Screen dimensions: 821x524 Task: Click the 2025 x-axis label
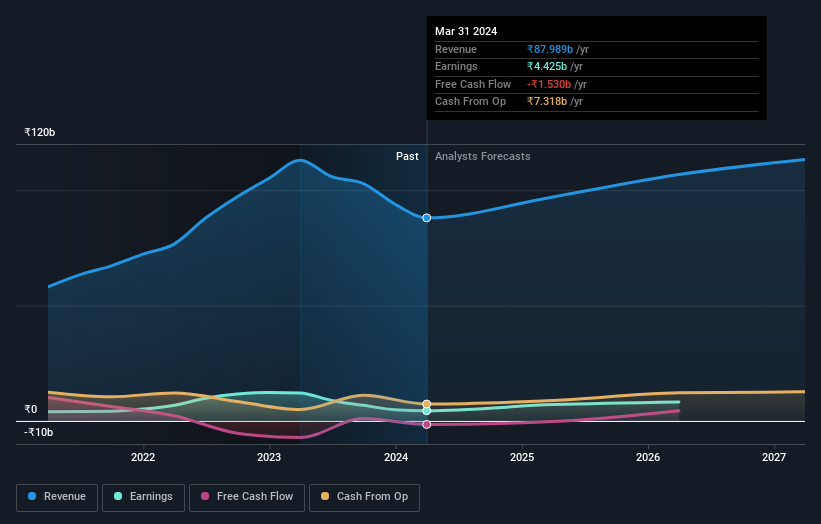point(522,457)
